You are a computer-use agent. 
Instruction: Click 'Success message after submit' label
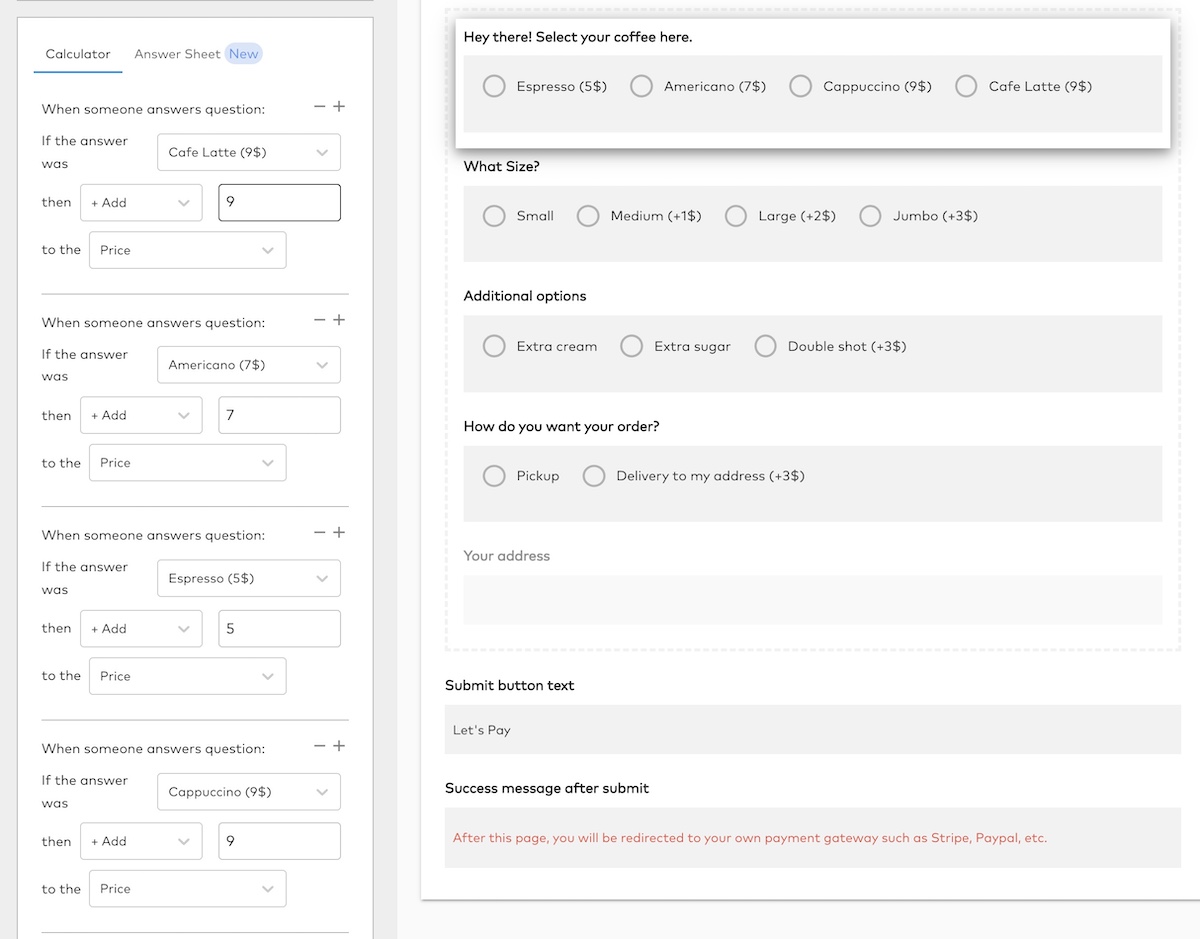tap(547, 788)
